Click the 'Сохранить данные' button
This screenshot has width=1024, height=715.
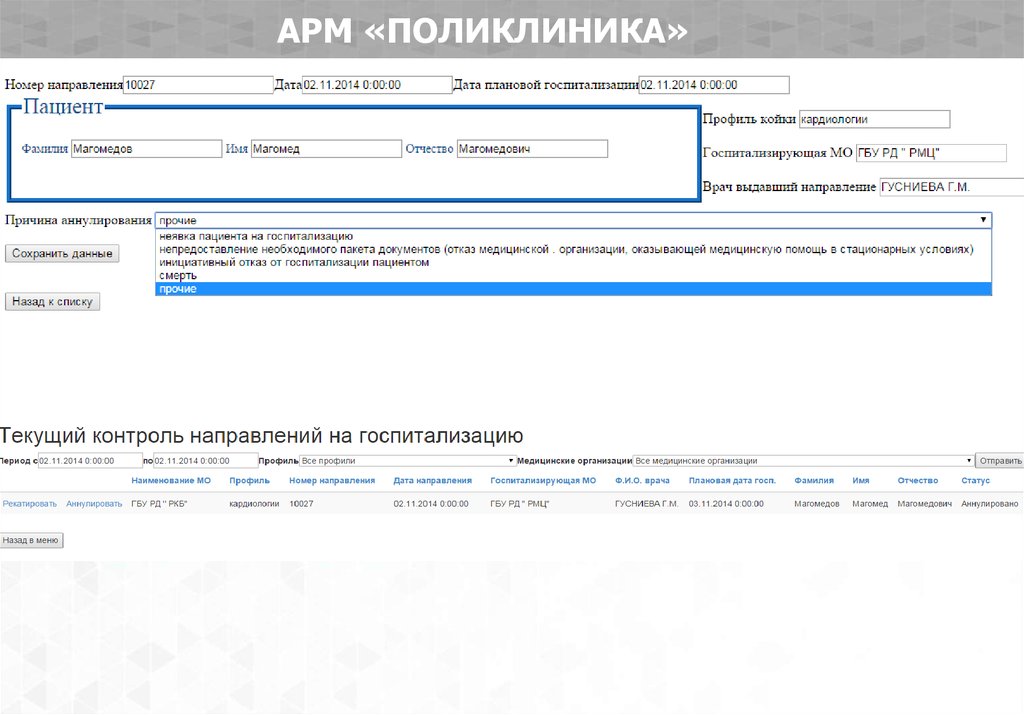point(62,254)
